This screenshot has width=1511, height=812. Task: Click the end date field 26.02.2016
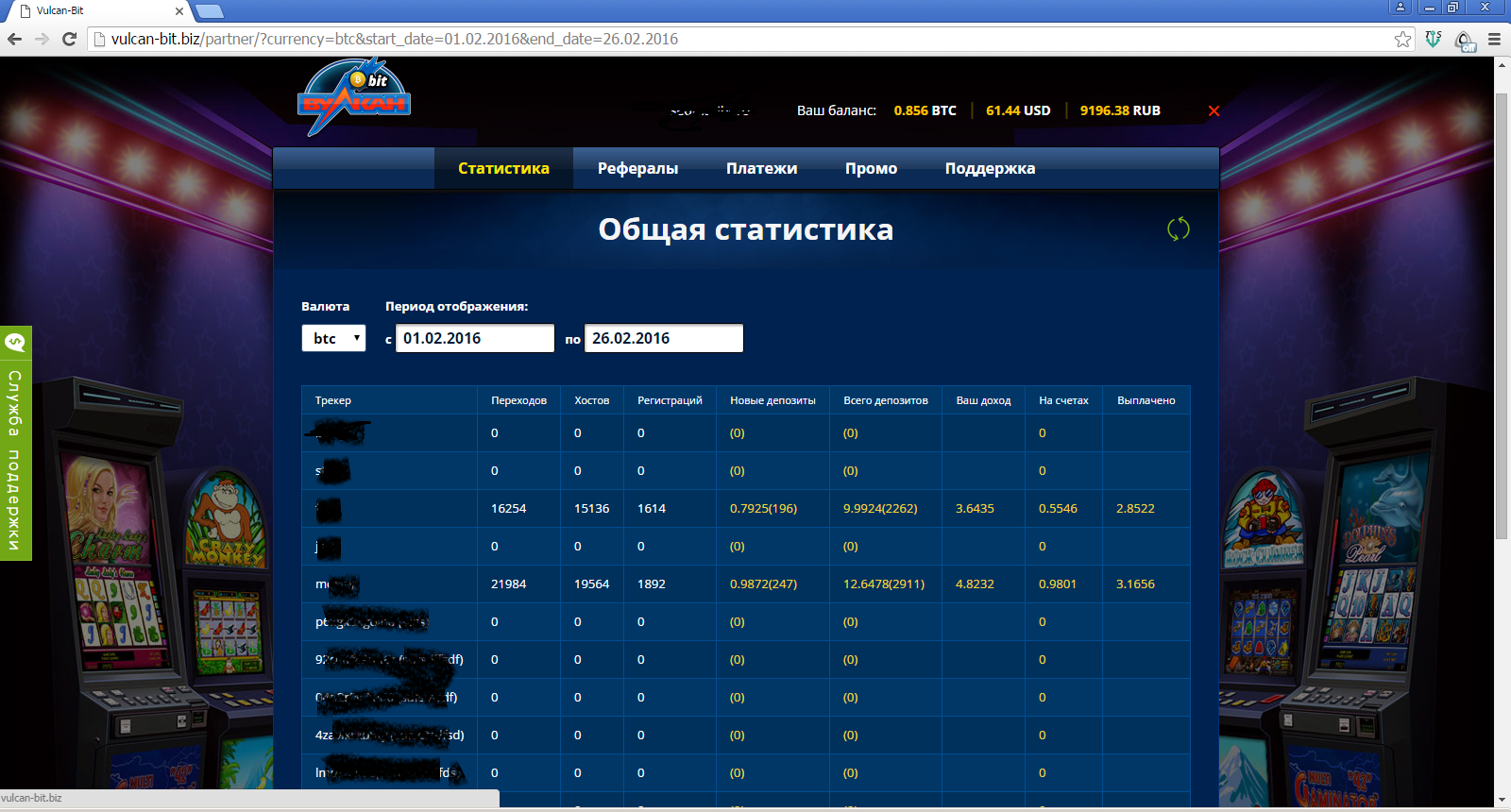(663, 338)
